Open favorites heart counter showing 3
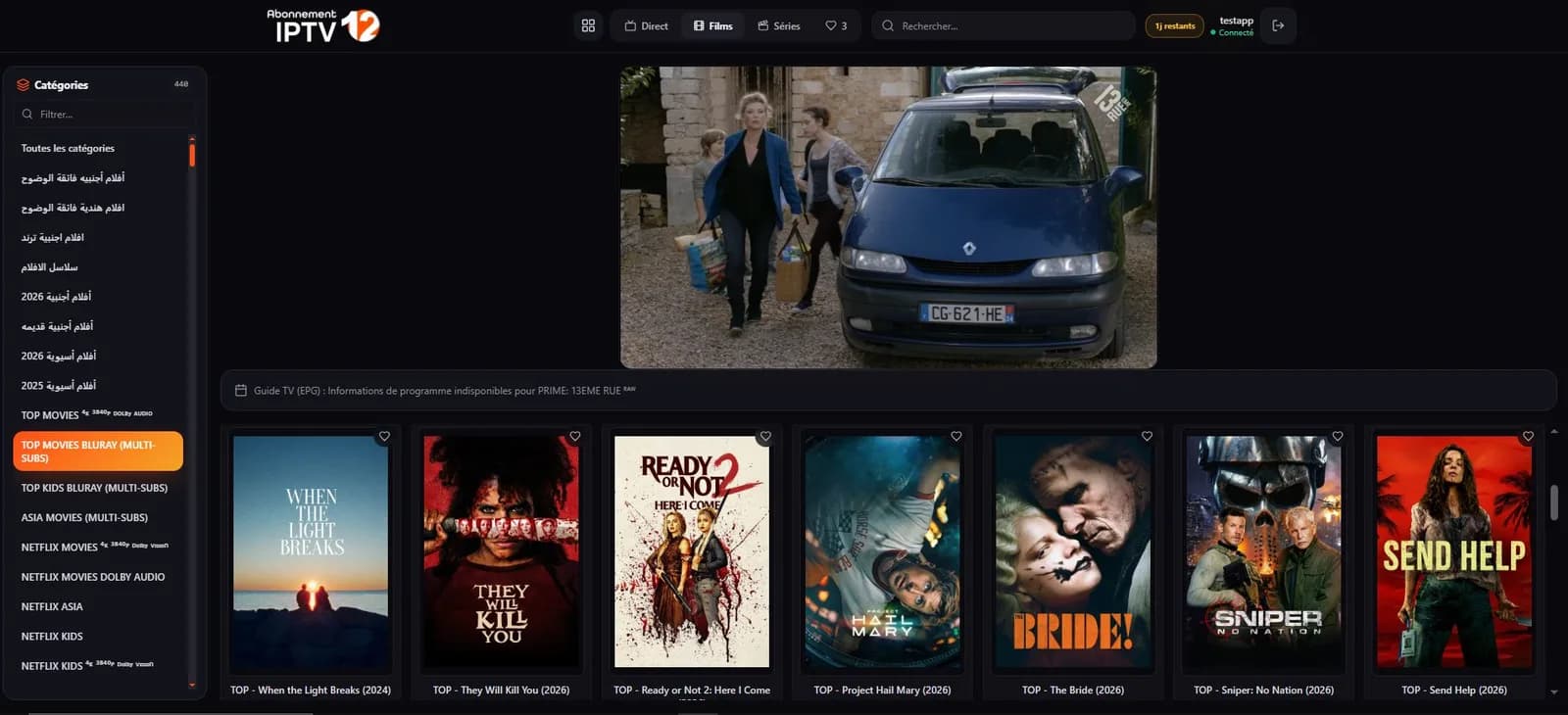 tap(836, 25)
